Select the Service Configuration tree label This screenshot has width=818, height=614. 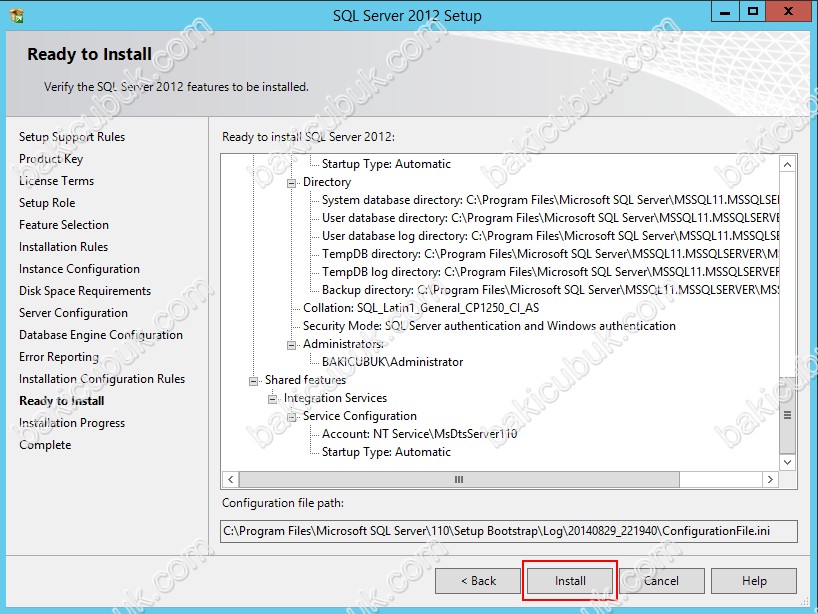coord(360,416)
